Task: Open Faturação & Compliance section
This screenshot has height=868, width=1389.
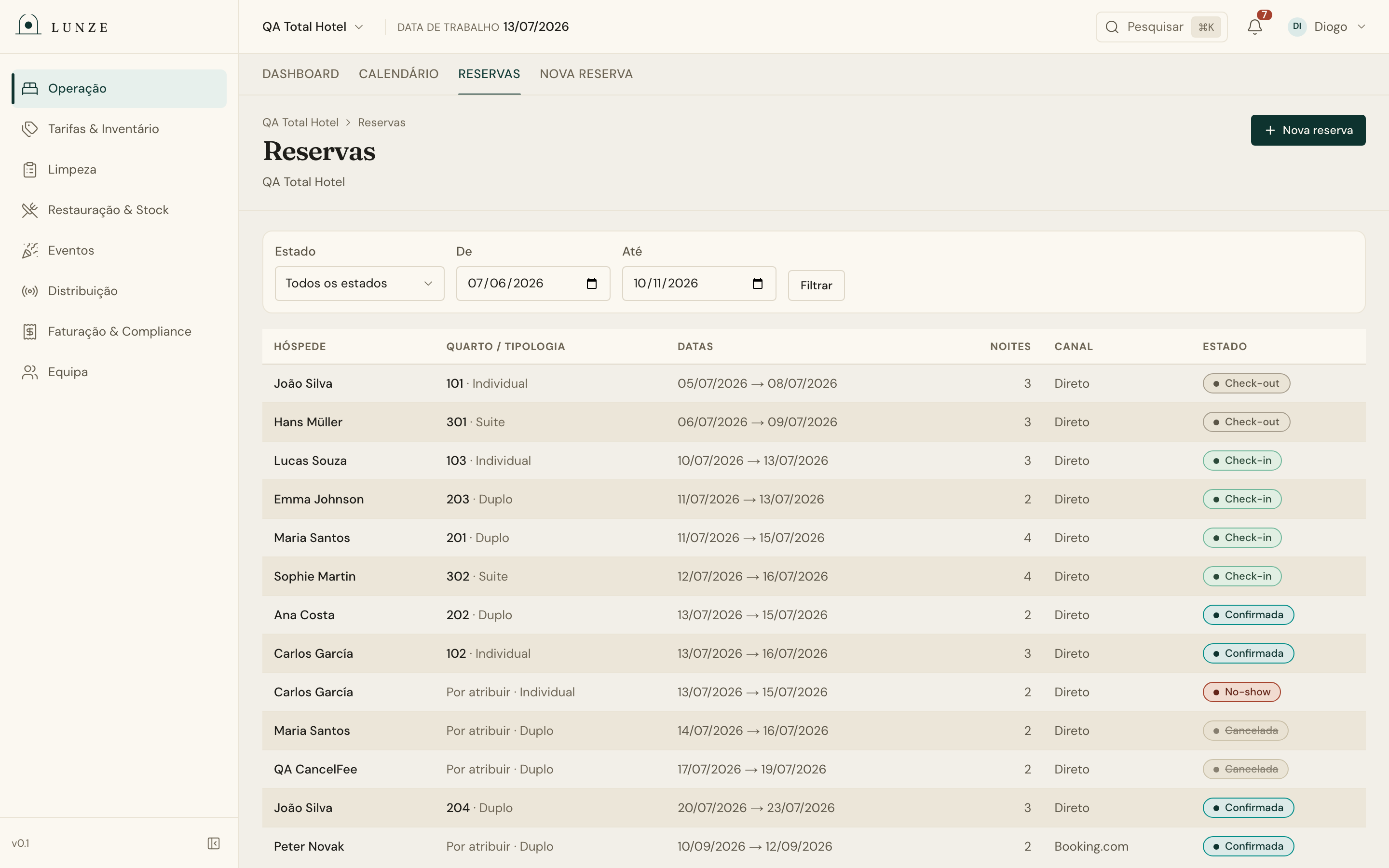Action: click(119, 331)
